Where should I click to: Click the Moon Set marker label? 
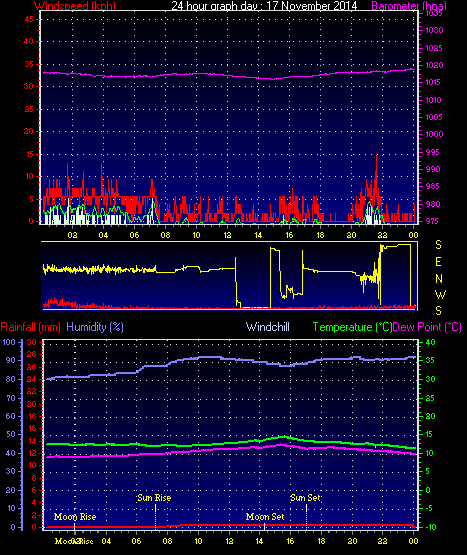point(265,517)
